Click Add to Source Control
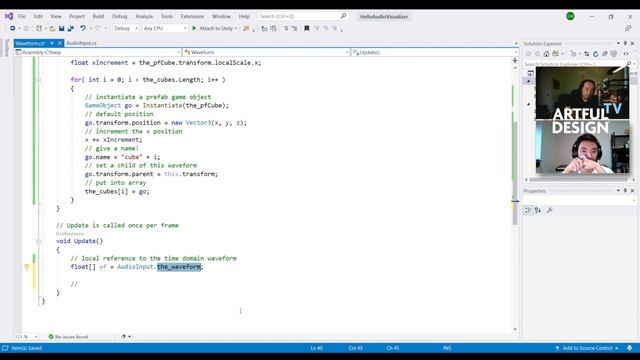 point(587,348)
